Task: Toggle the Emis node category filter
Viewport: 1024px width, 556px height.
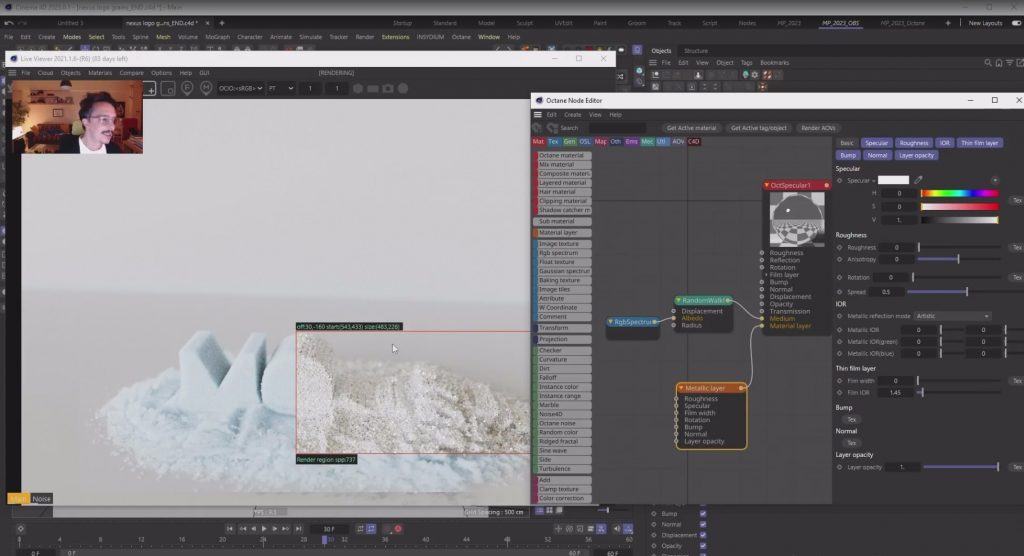Action: (631, 142)
